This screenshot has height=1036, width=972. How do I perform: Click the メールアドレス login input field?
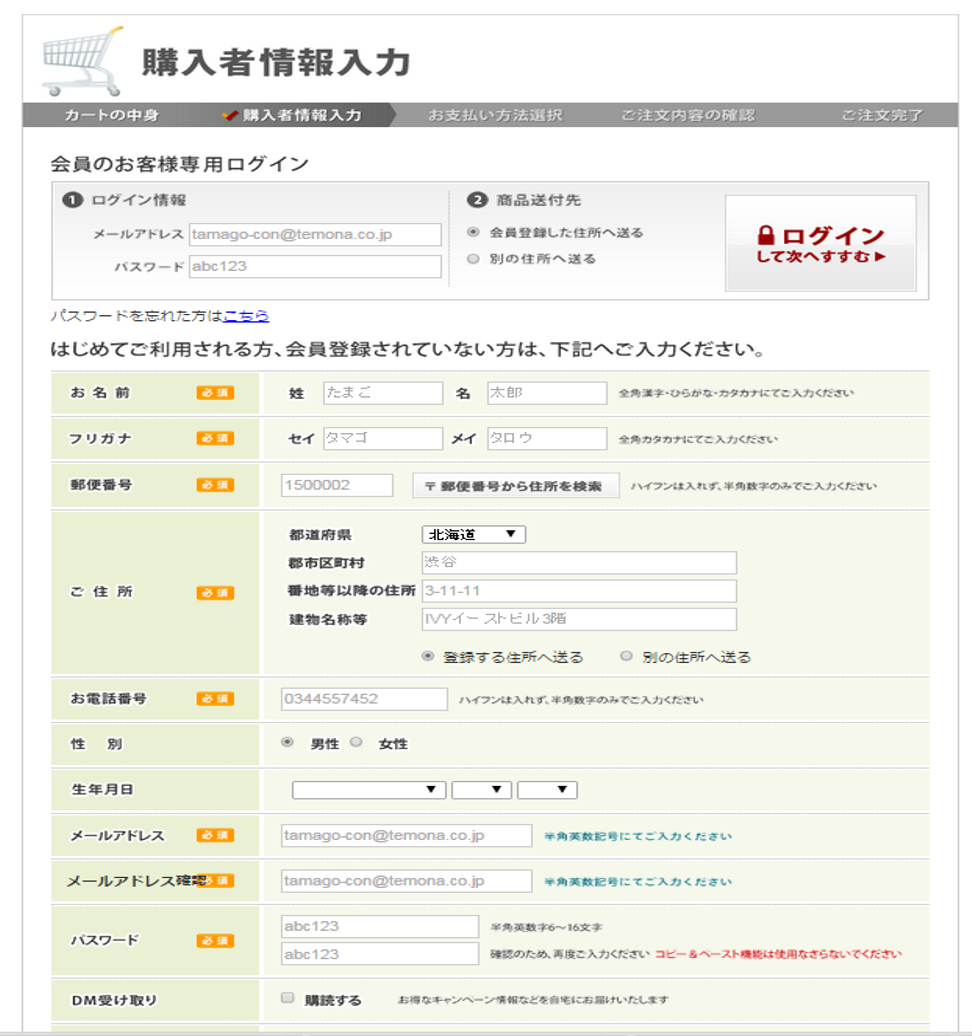tap(319, 234)
